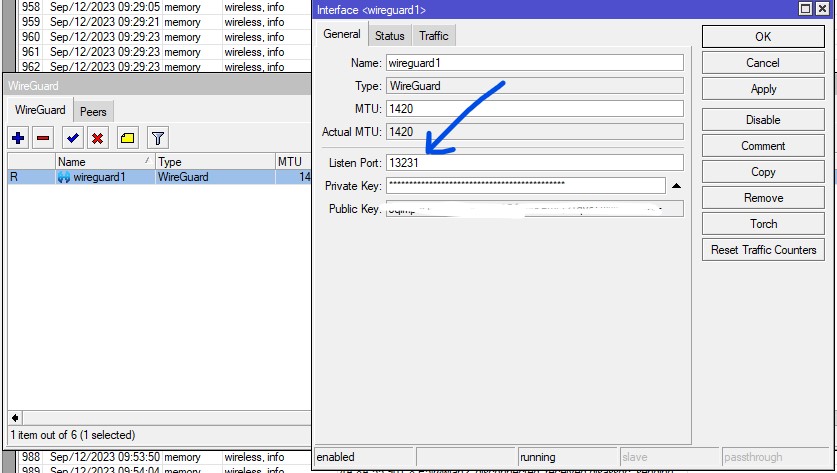Enable interface with blue checkmark icon
The width and height of the screenshot is (837, 473).
(x=73, y=138)
